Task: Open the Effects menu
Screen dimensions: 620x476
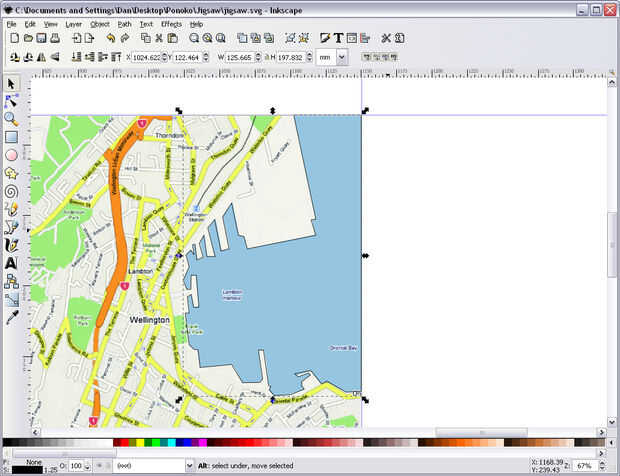Action: (x=171, y=24)
